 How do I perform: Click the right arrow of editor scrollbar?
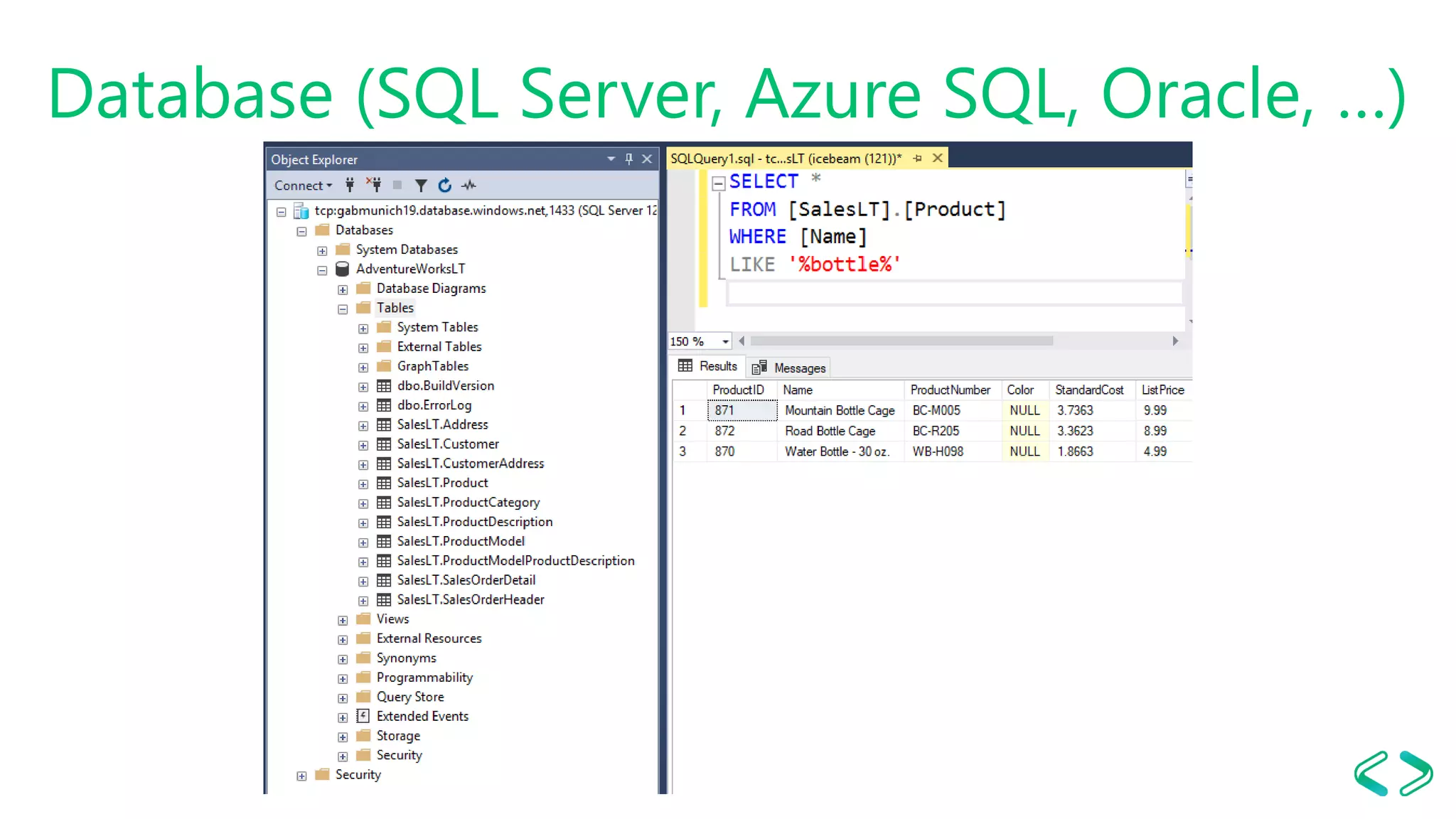point(1175,341)
